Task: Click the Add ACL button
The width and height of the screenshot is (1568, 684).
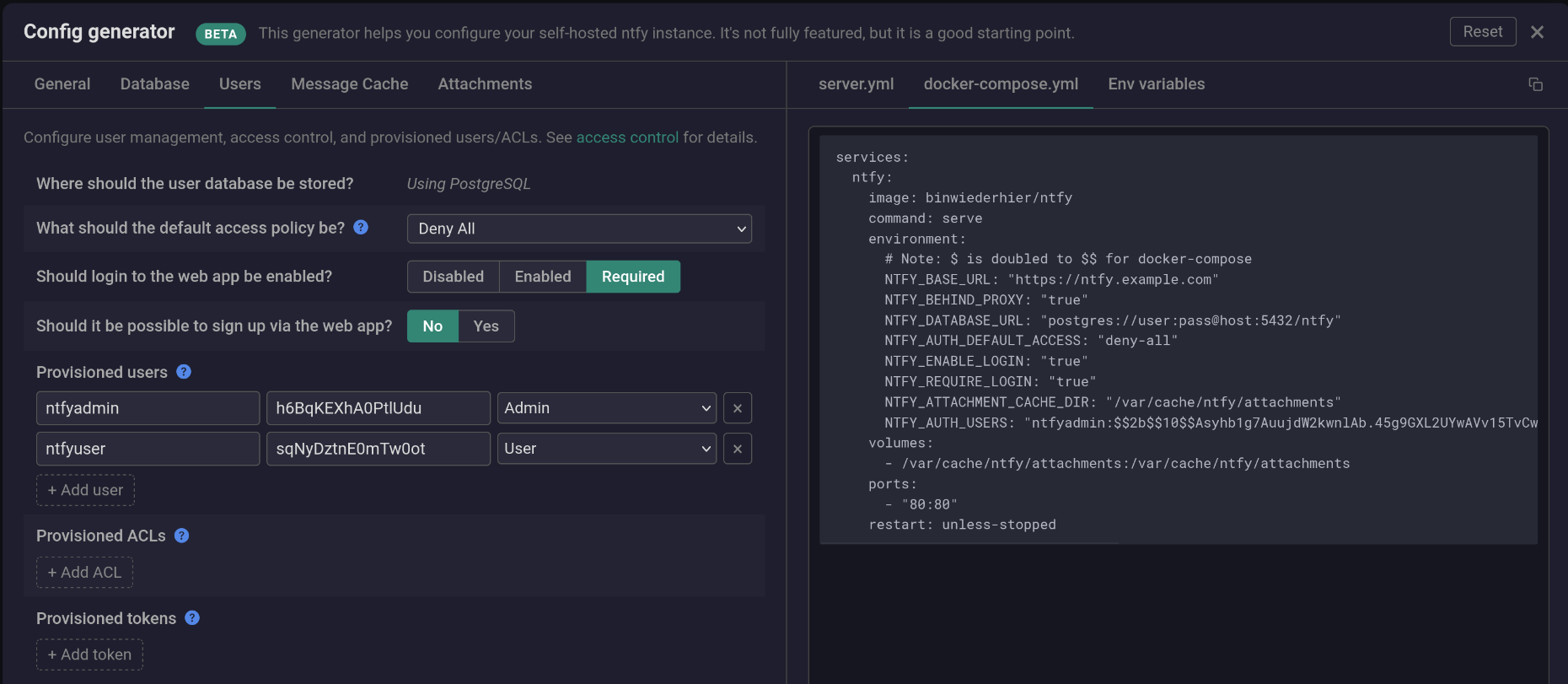Action: [84, 573]
